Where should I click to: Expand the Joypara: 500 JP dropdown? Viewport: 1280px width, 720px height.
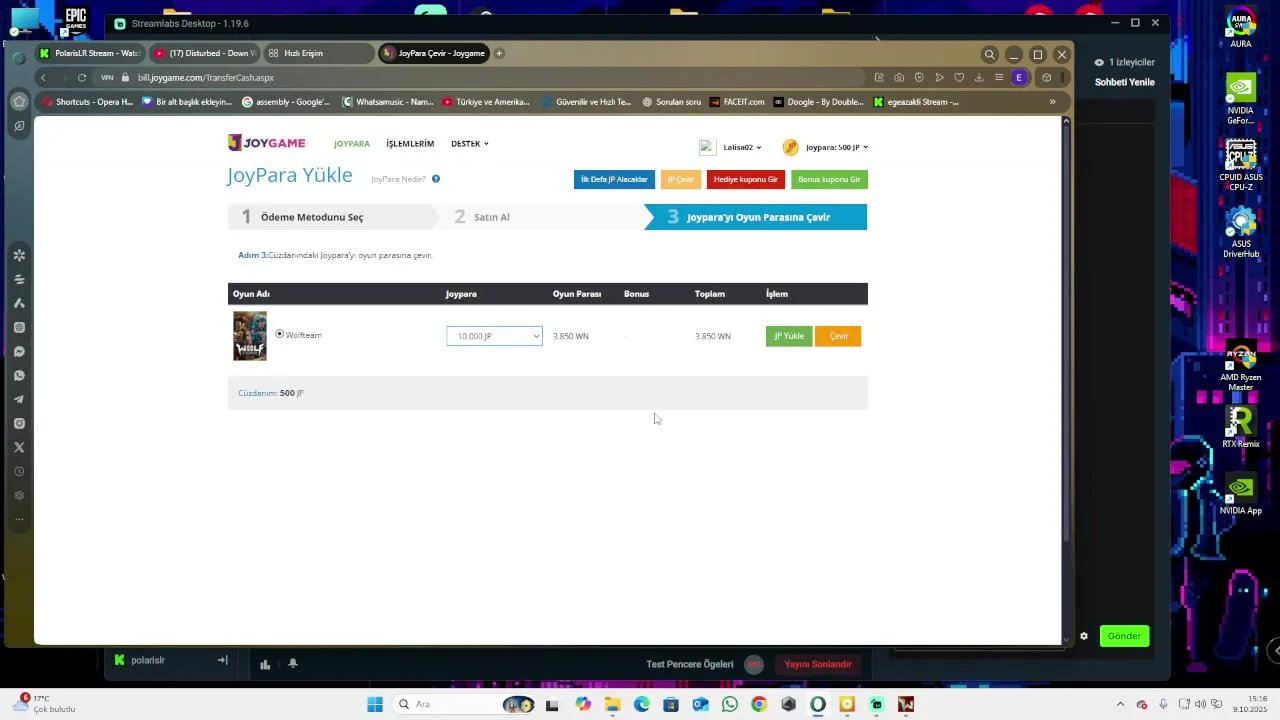[837, 147]
